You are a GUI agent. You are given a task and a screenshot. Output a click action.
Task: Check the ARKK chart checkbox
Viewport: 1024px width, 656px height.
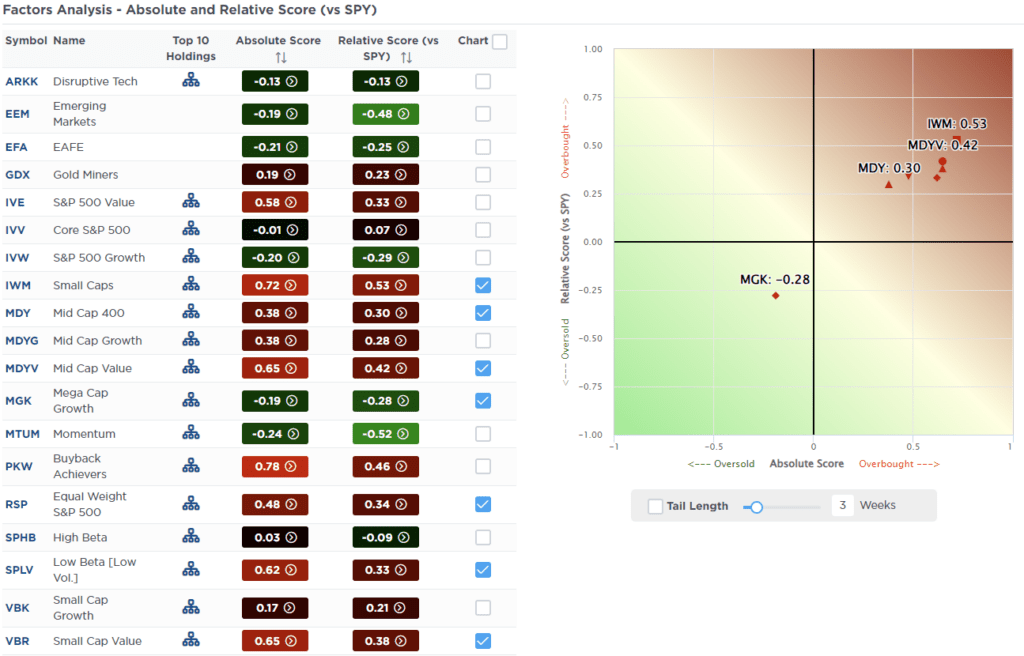pos(483,81)
